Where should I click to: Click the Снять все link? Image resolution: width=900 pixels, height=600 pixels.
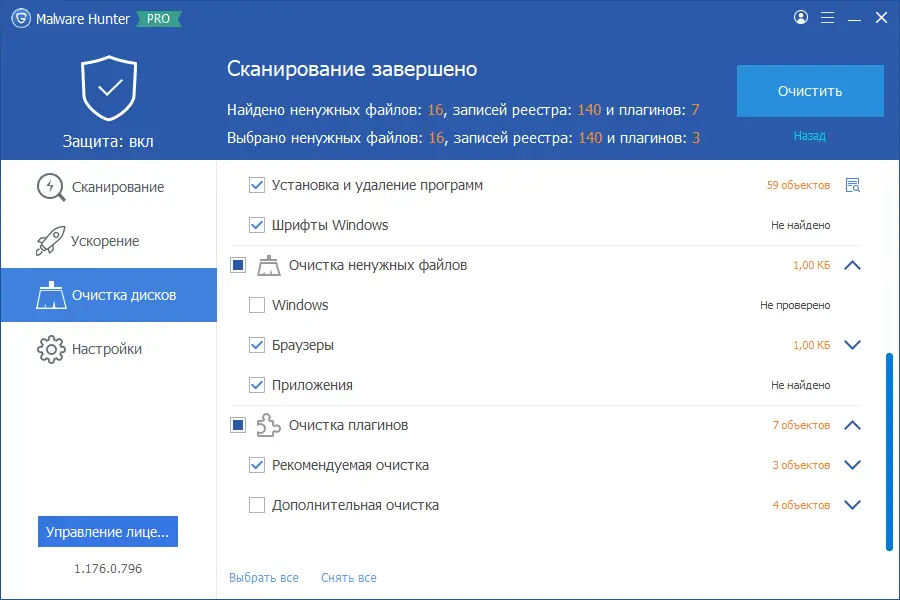point(348,577)
